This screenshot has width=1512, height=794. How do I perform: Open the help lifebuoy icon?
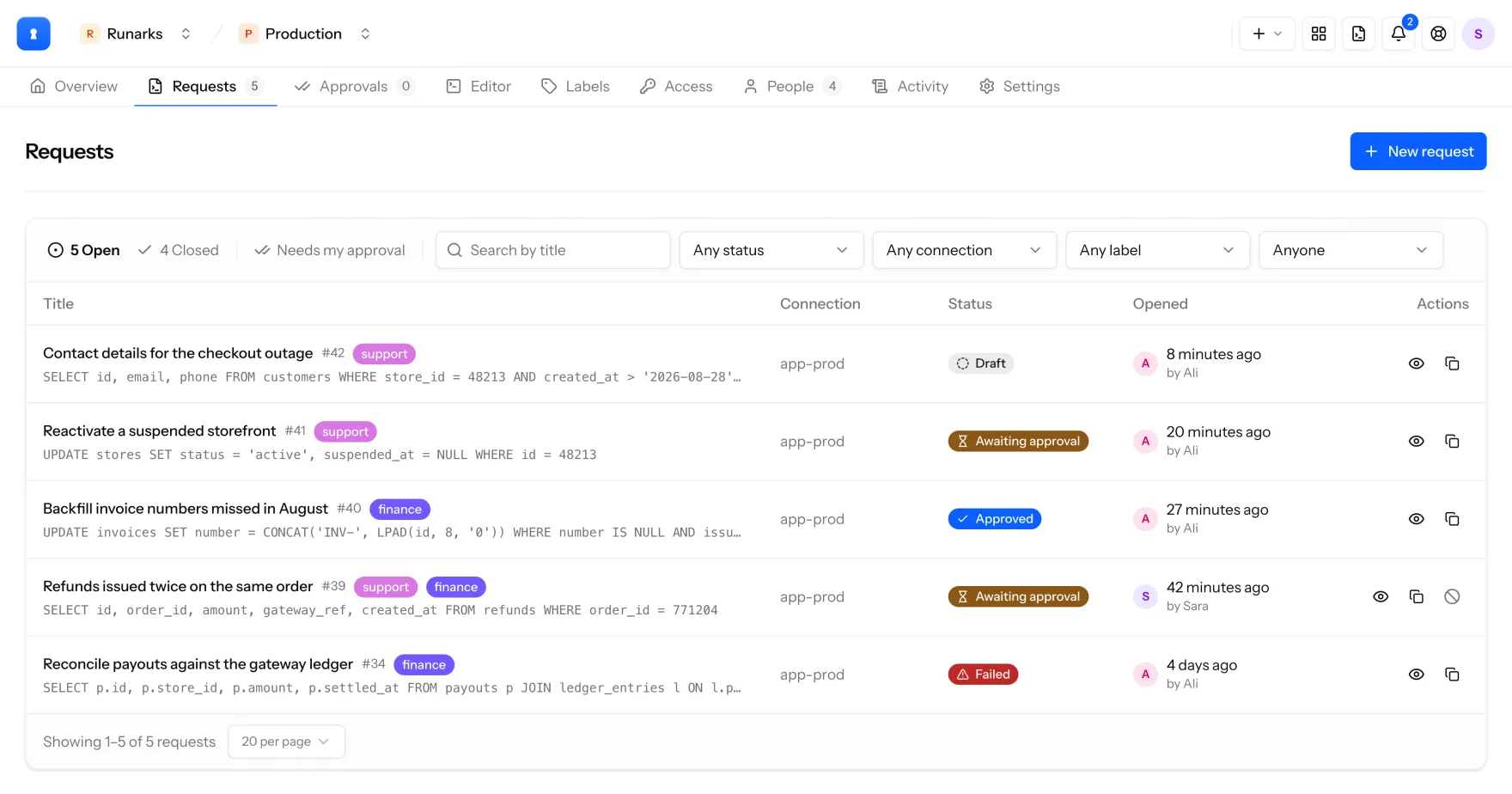coord(1438,34)
